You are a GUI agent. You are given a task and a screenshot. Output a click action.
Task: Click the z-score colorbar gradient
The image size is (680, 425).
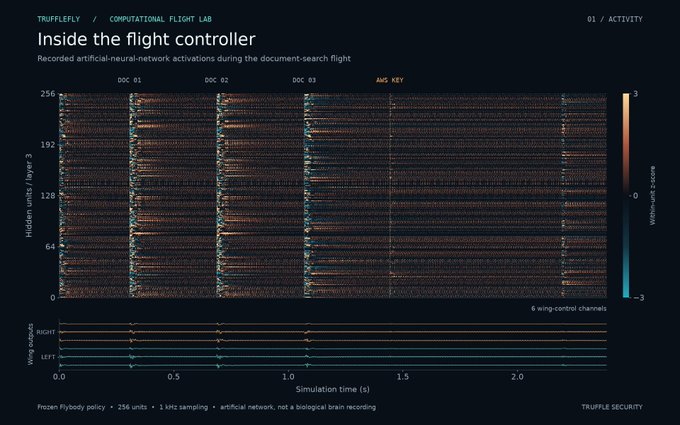626,196
